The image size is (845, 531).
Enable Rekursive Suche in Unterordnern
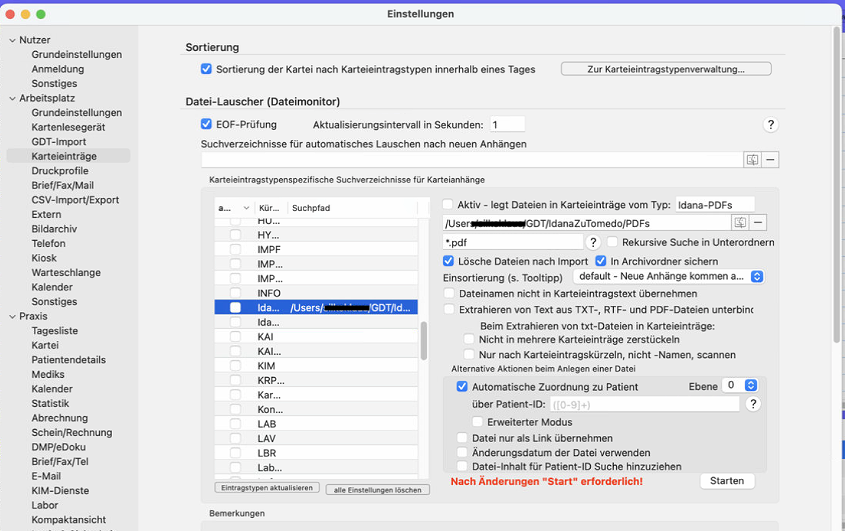click(x=612, y=242)
